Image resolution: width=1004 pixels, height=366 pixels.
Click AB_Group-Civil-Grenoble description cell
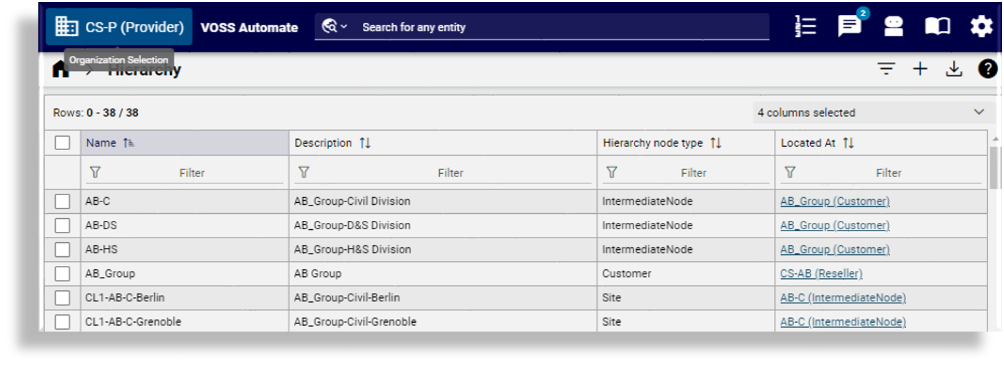[x=442, y=322]
